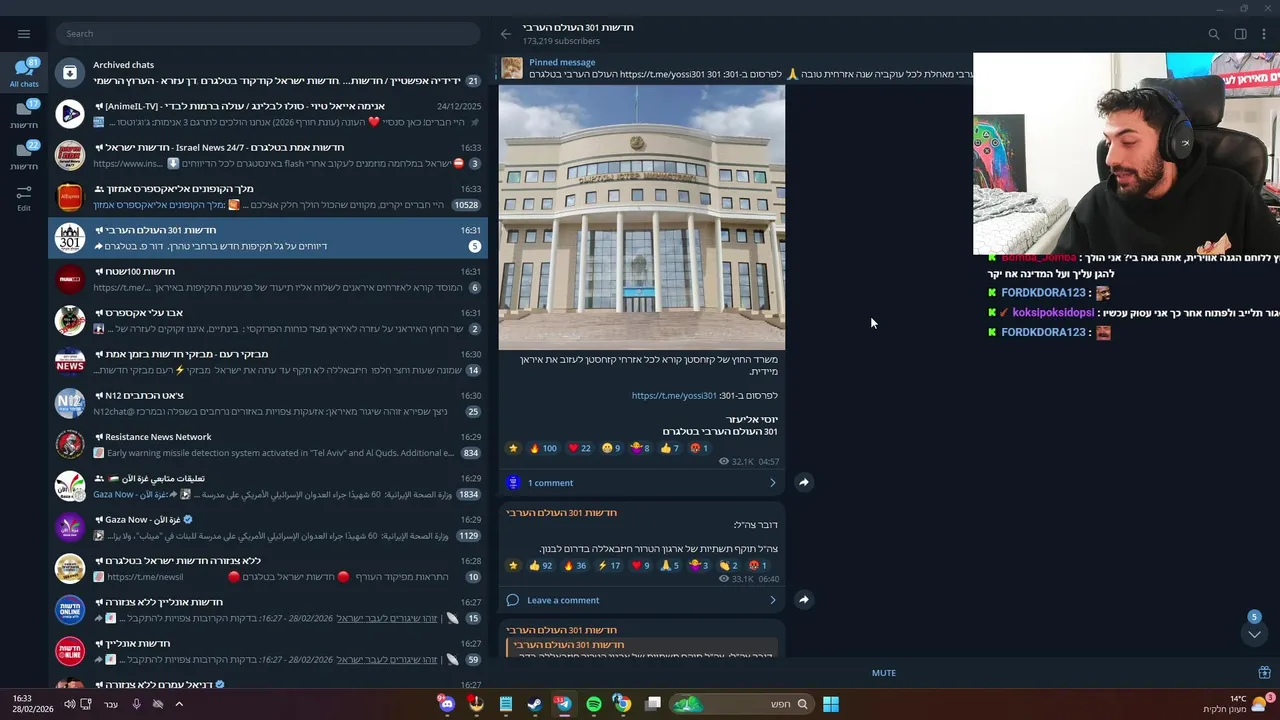Screen dimensions: 1280x720
Task: Click the MUTE button
Action: [884, 673]
